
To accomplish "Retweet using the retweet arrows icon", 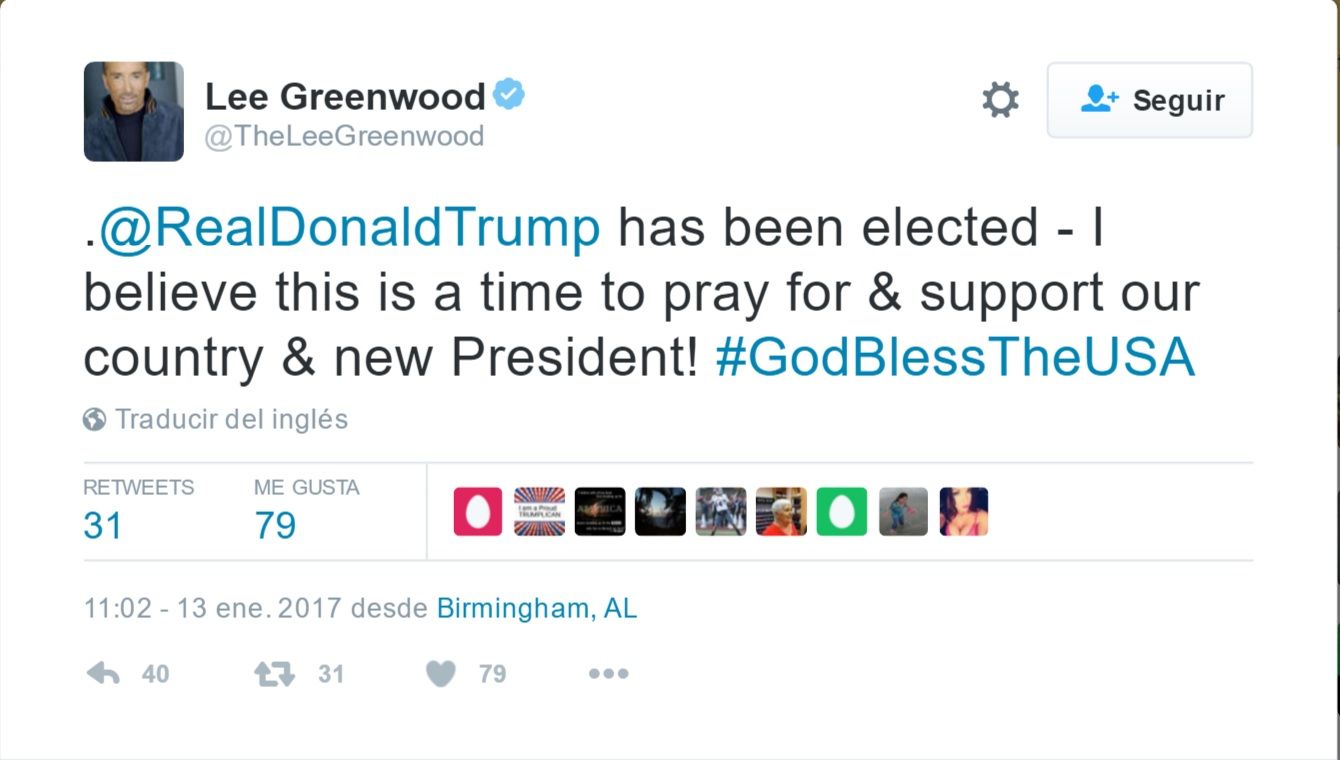I will click(x=274, y=674).
